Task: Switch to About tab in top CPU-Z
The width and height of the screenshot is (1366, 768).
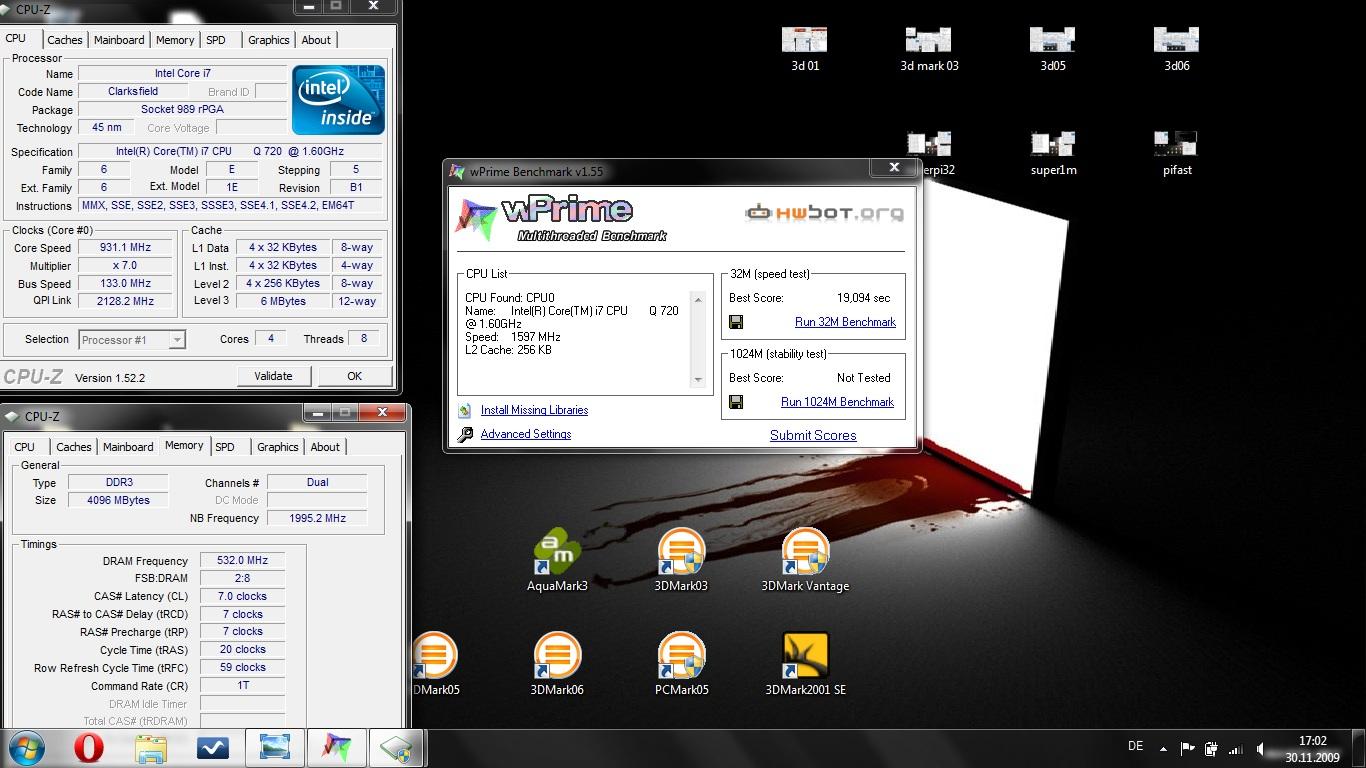Action: tap(316, 40)
